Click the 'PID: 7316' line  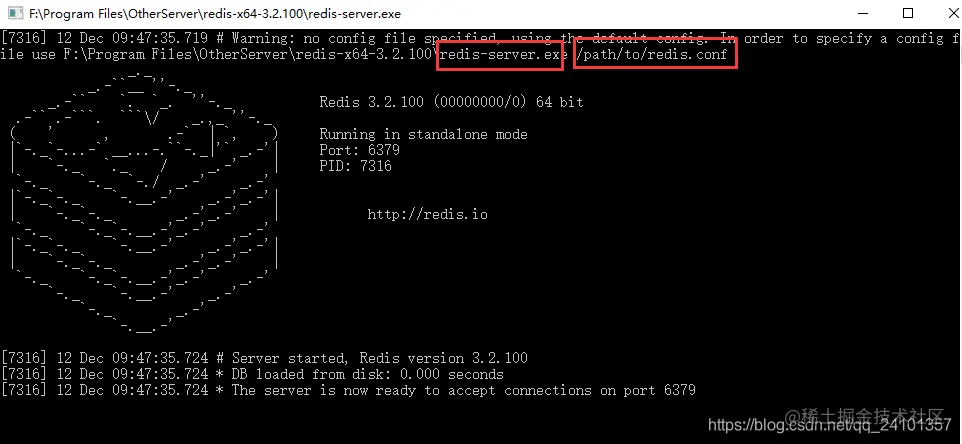point(355,166)
